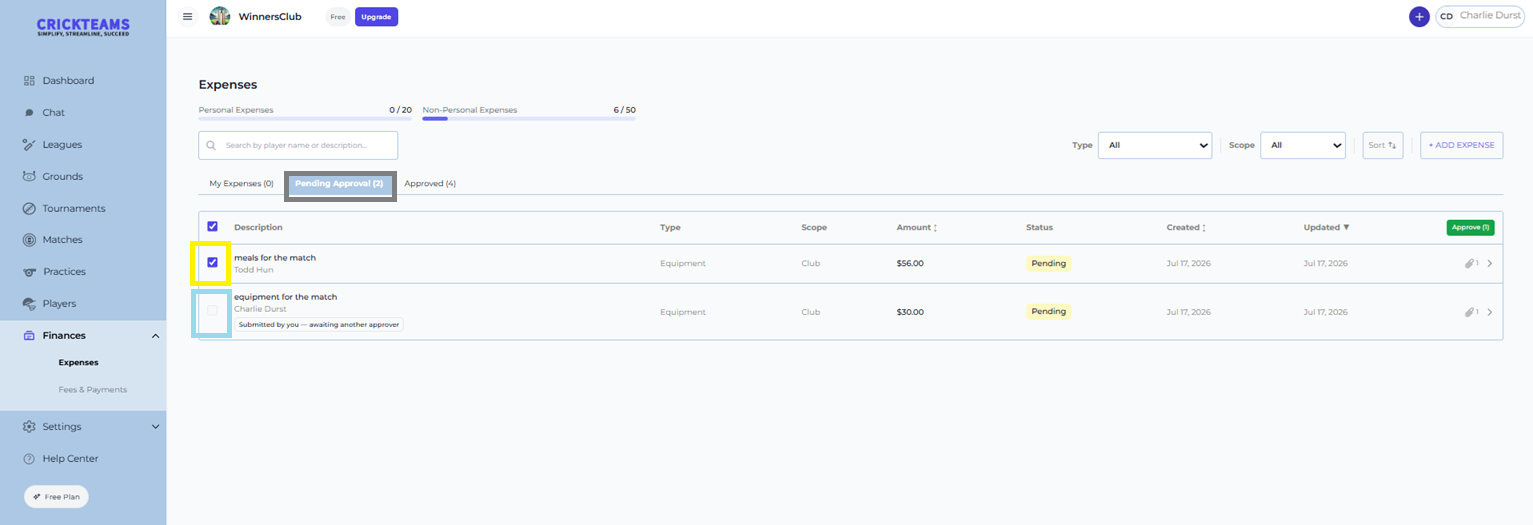This screenshot has width=1533, height=525.
Task: Uncheck the meals for the match checkbox
Action: [x=212, y=263]
